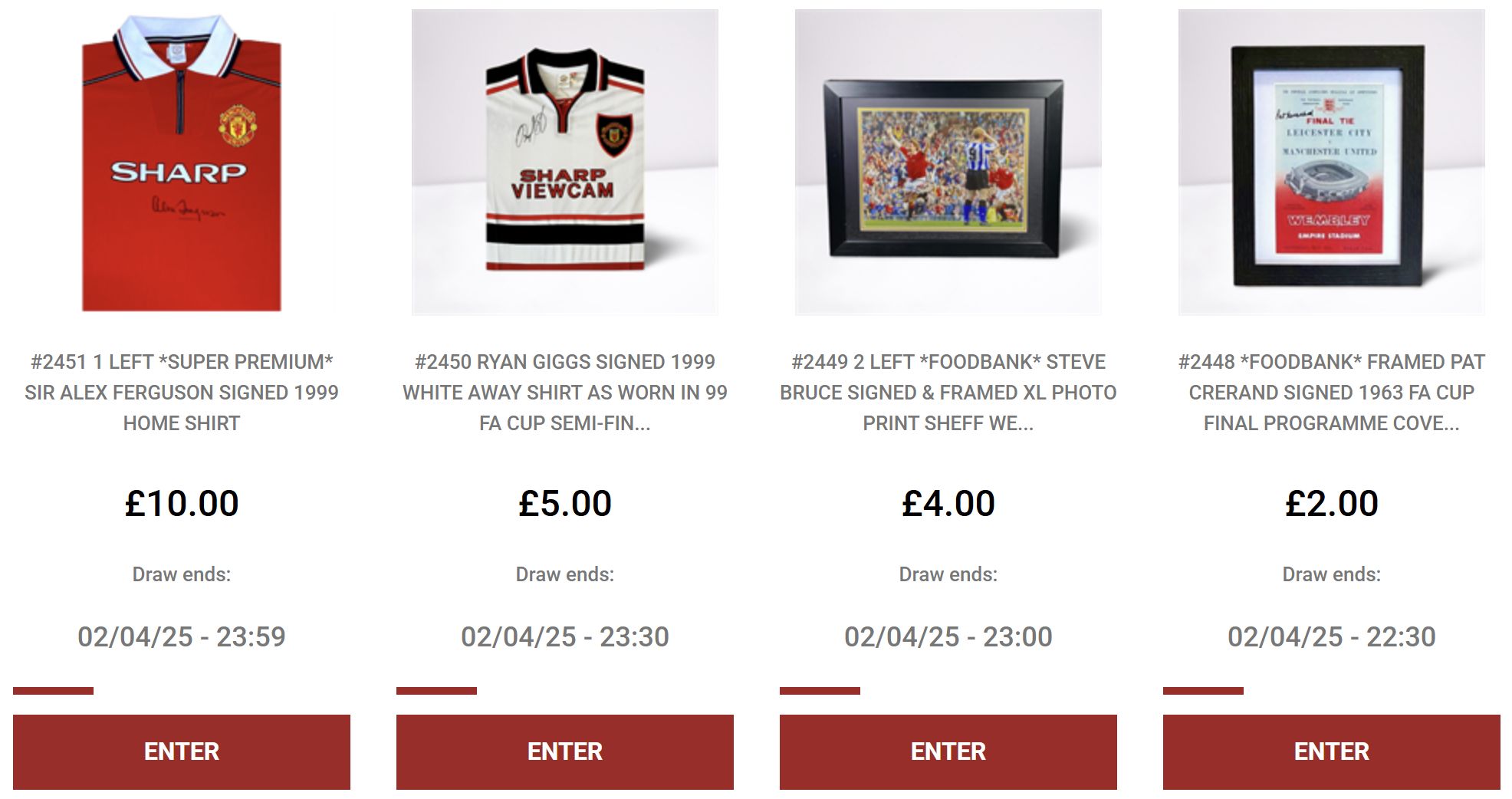Open the #2448 Pat Crerand signed programme title
Screen dimensions: 1512x799
pos(1332,393)
